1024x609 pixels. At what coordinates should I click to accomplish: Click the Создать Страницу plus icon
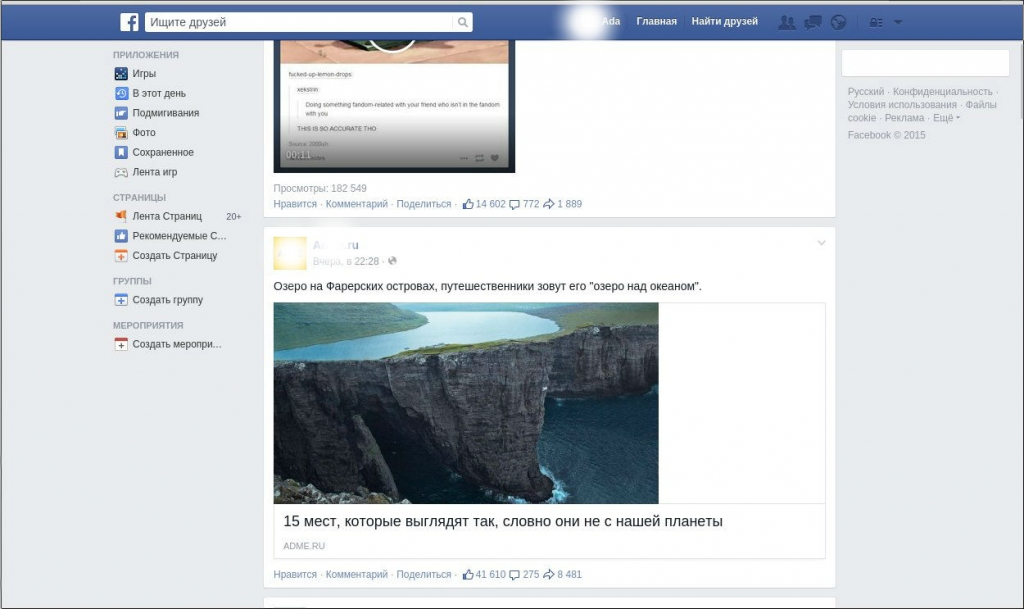[x=121, y=255]
